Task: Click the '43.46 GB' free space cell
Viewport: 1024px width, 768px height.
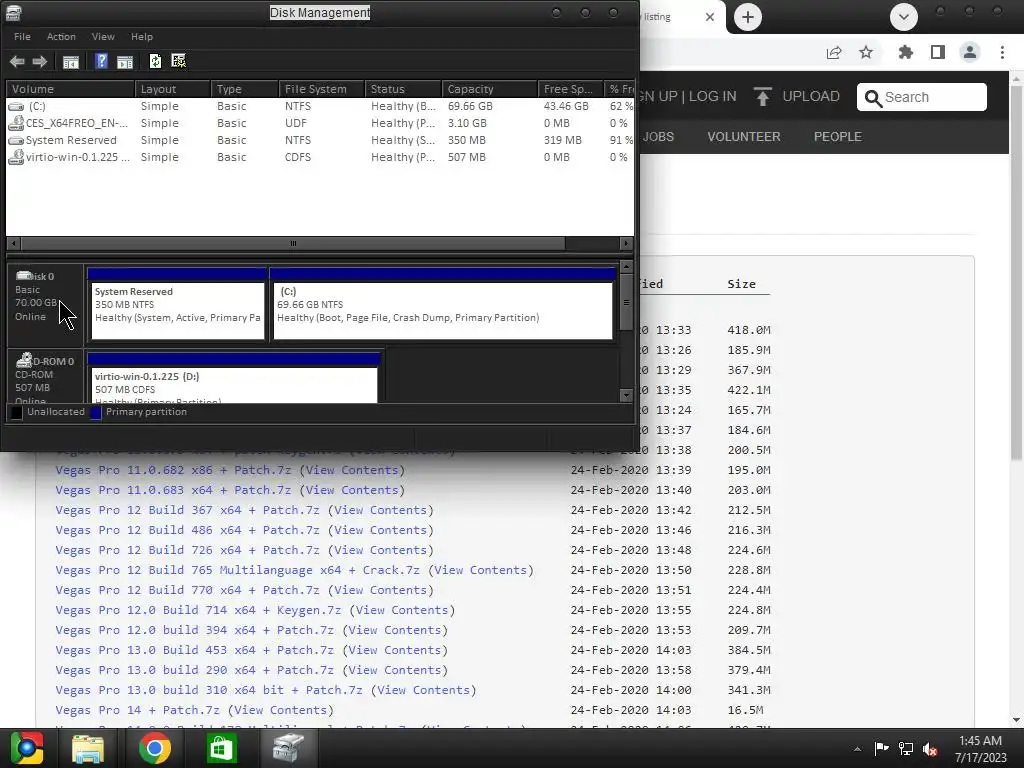Action: click(566, 106)
